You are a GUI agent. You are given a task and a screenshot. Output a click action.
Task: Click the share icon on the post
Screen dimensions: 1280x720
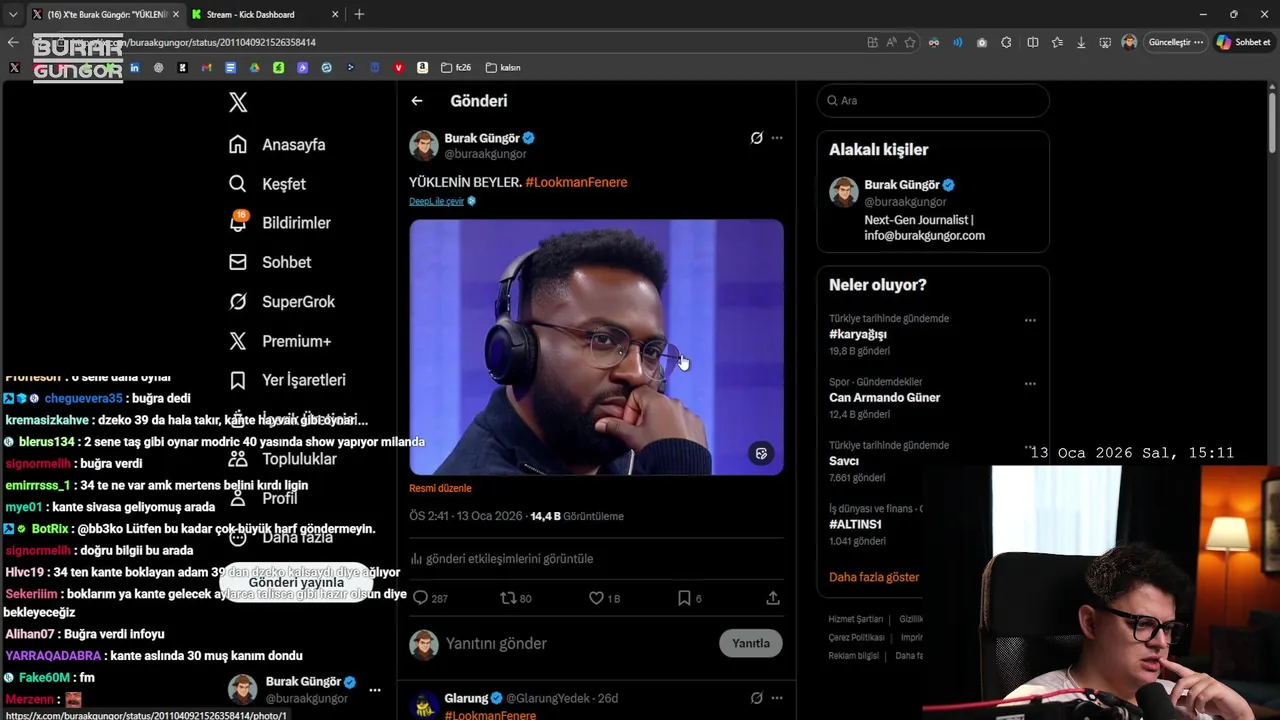click(x=772, y=598)
